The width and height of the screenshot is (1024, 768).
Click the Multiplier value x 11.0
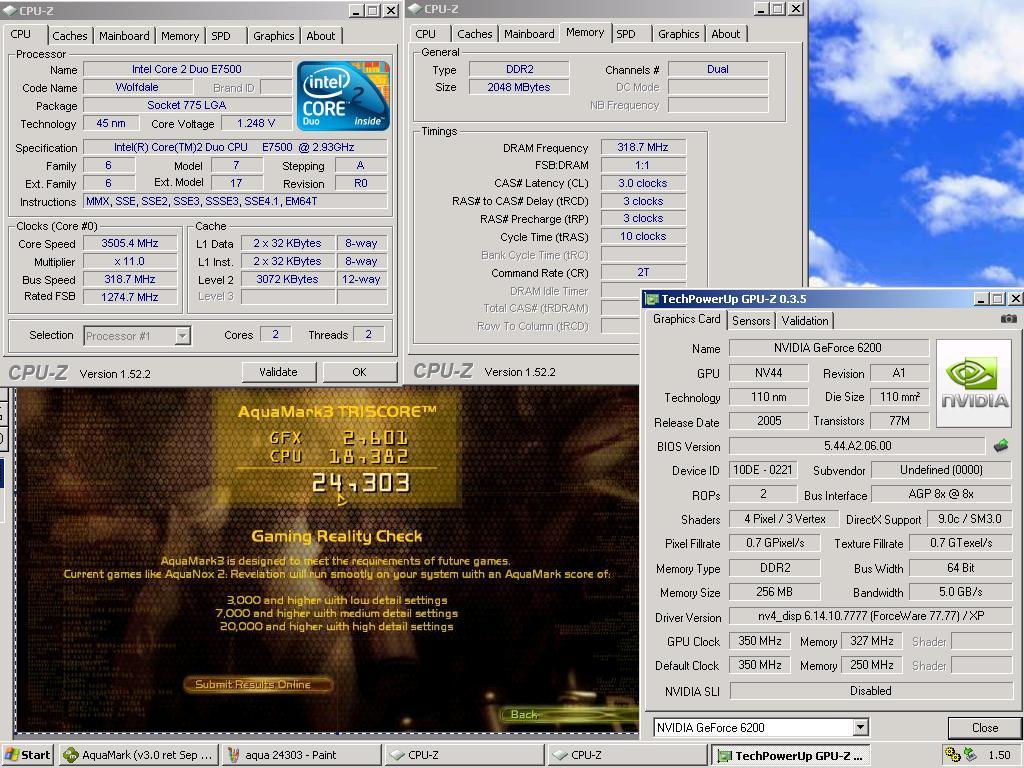[x=130, y=261]
